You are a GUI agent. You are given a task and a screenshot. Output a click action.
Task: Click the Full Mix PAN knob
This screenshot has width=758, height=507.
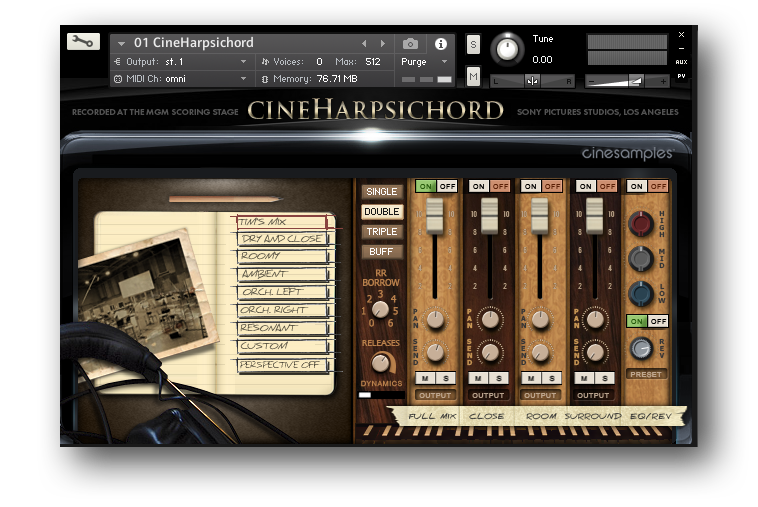(436, 320)
